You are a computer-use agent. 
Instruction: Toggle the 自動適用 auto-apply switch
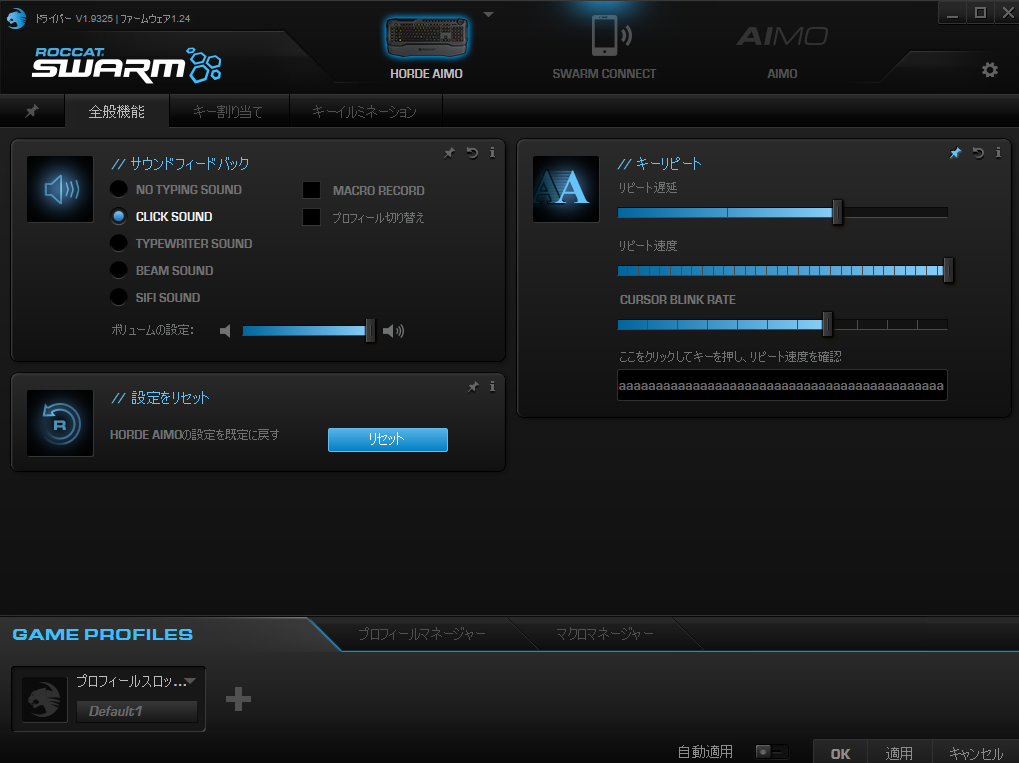[x=772, y=751]
